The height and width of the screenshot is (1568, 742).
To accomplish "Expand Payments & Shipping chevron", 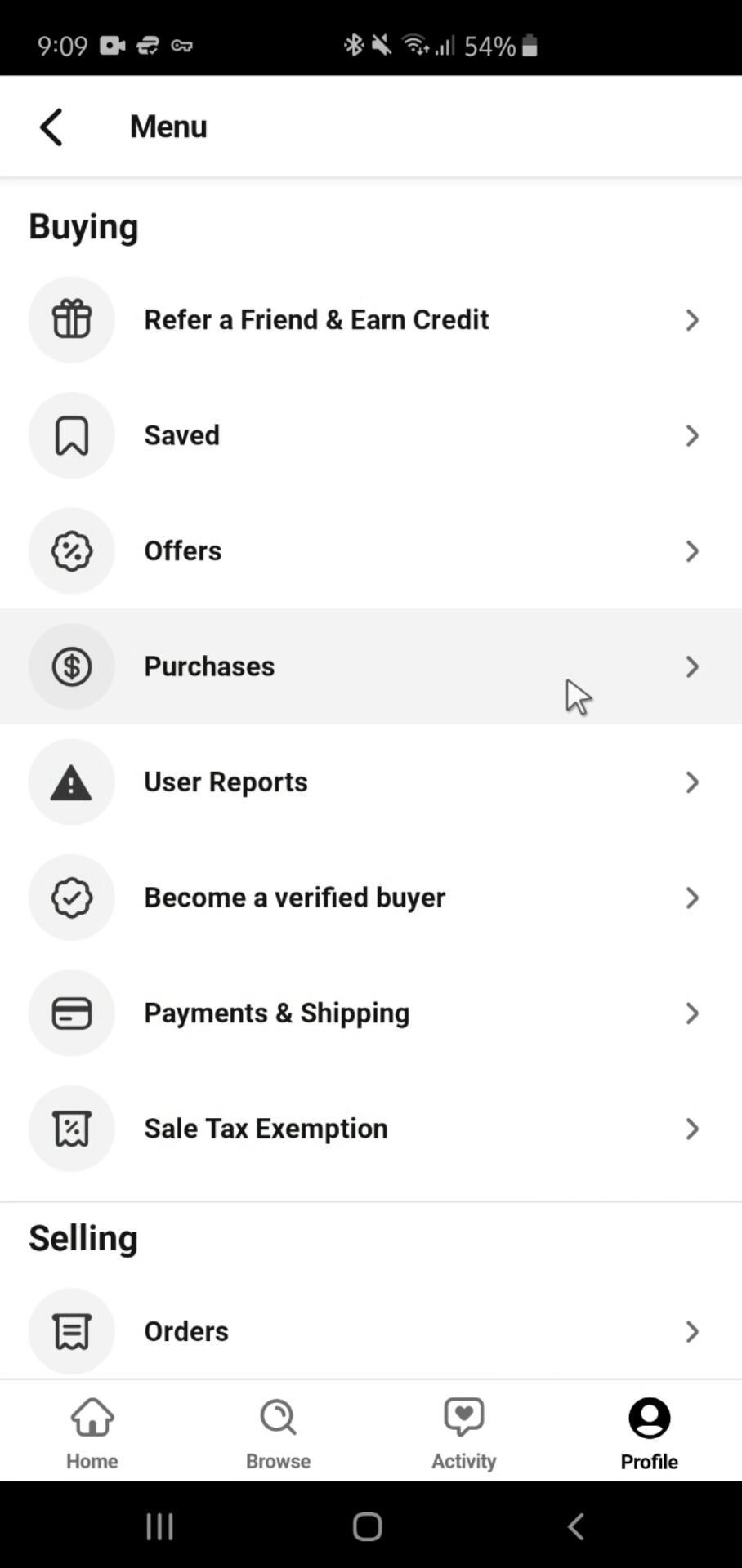I will [692, 1013].
